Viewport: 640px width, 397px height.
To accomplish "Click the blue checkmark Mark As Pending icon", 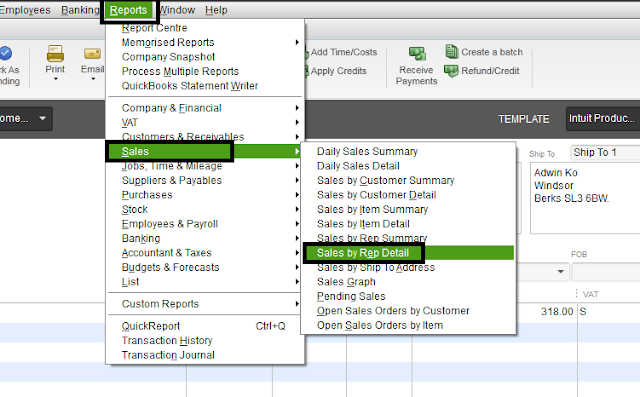I will [5, 53].
